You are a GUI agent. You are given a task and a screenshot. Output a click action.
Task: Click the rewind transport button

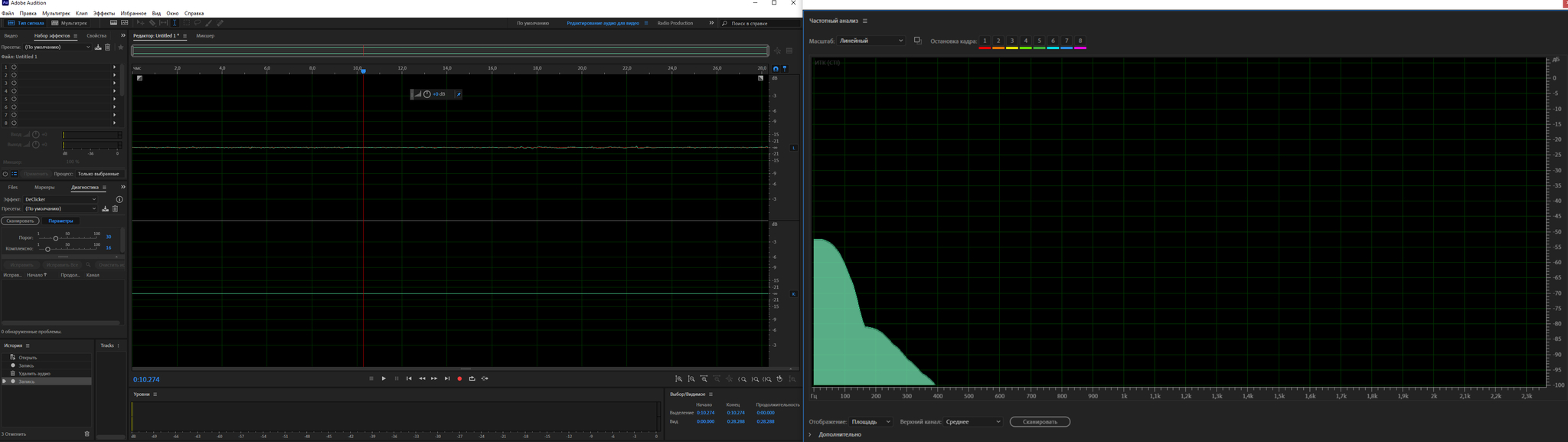422,378
